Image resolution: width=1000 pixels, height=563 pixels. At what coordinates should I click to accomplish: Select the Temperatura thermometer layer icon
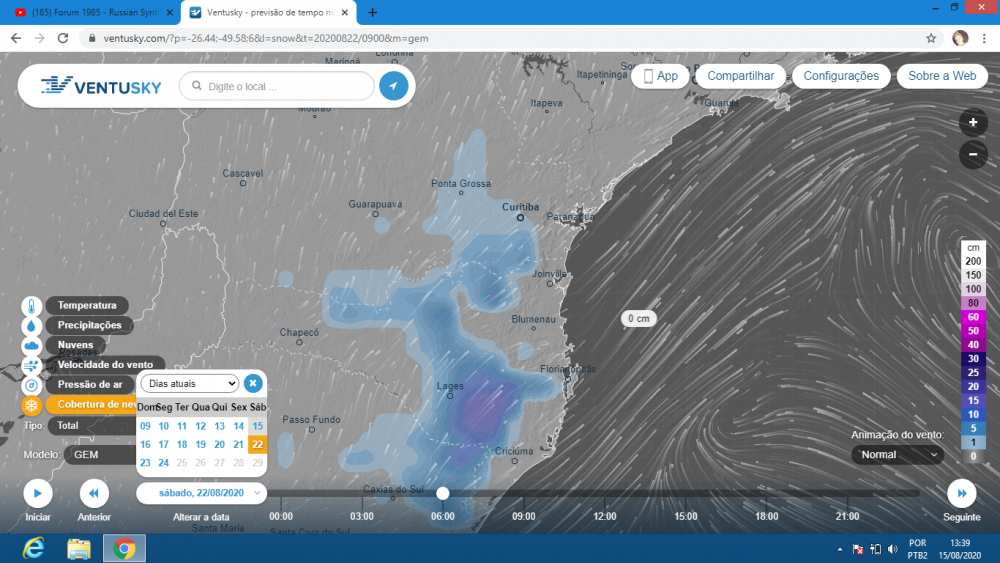click(x=32, y=306)
